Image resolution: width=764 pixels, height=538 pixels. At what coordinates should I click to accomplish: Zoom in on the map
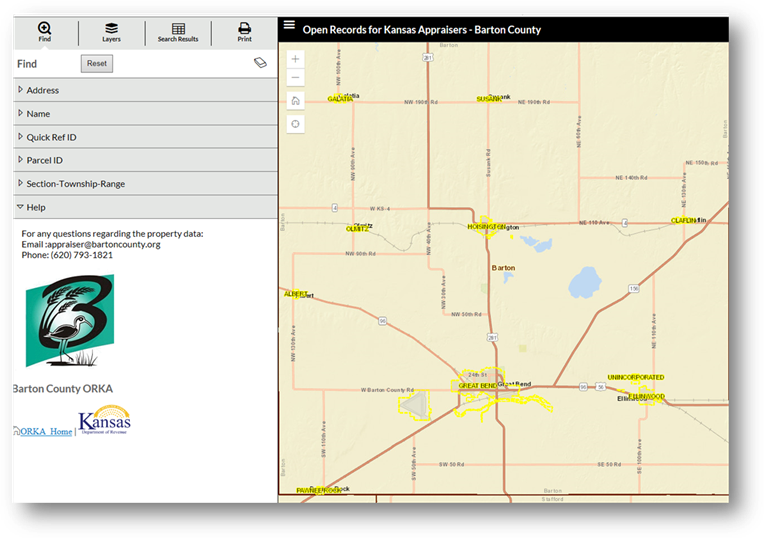(295, 59)
